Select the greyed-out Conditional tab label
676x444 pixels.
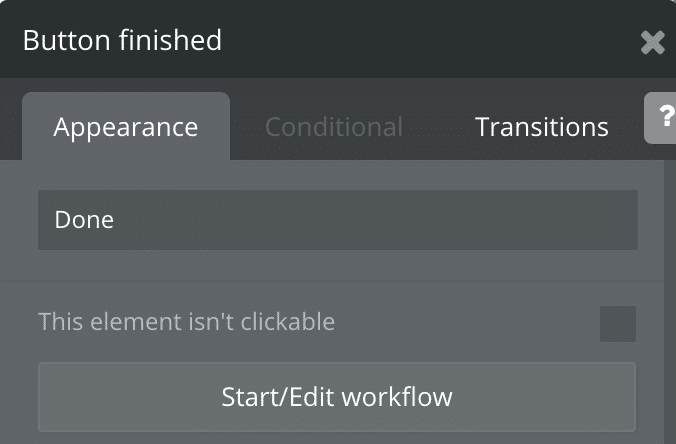click(x=334, y=128)
